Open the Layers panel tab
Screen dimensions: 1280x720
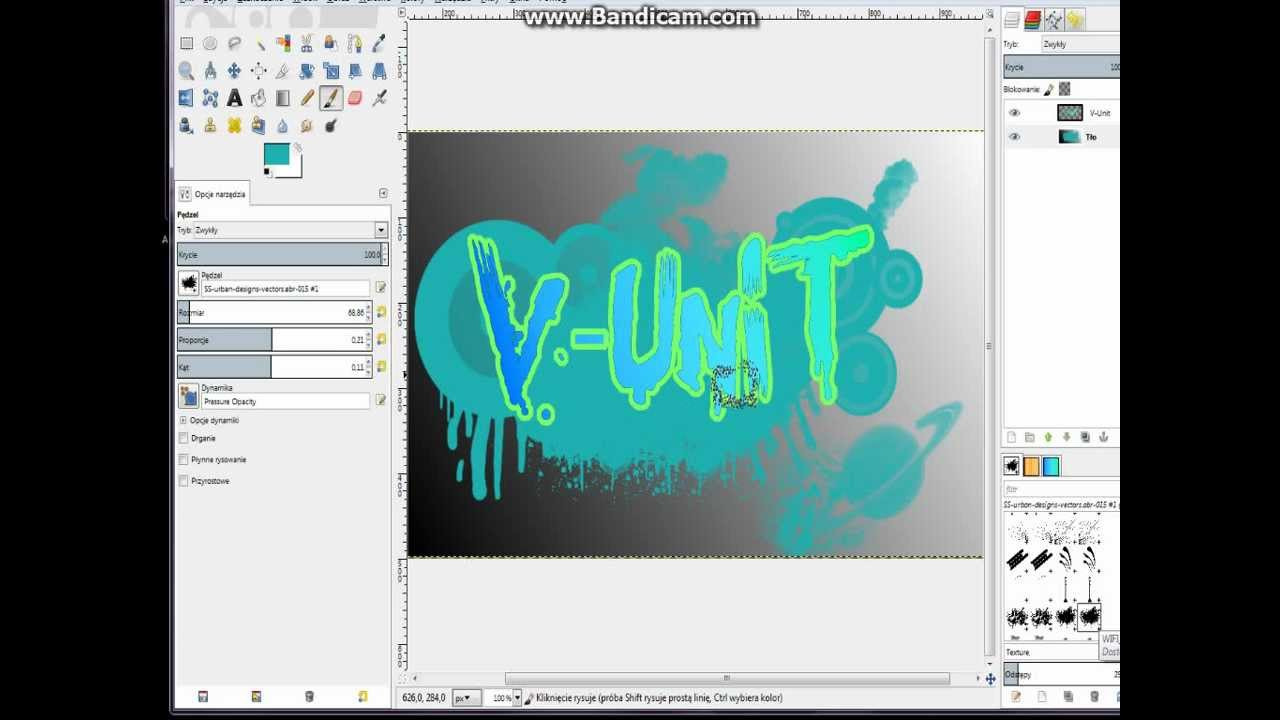coord(1012,20)
